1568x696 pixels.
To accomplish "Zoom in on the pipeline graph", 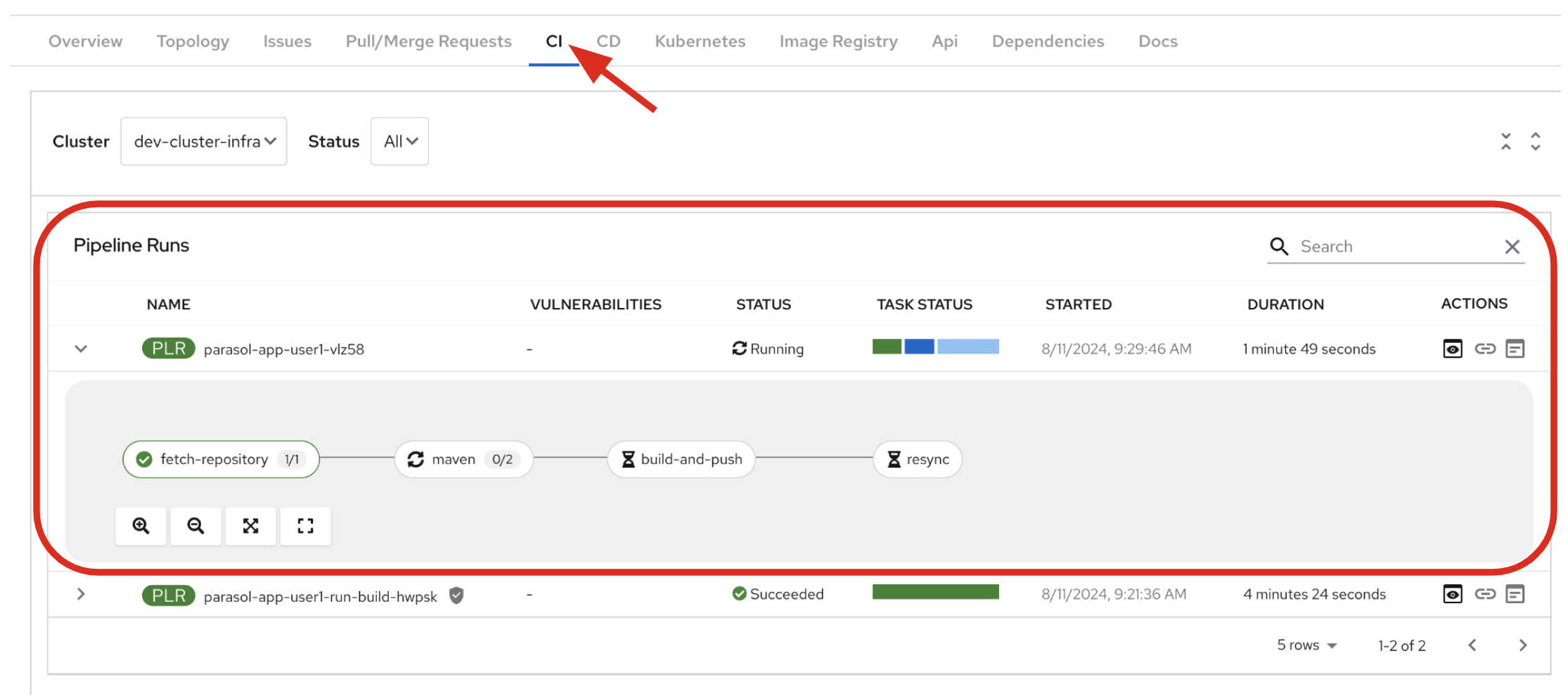I will [141, 526].
